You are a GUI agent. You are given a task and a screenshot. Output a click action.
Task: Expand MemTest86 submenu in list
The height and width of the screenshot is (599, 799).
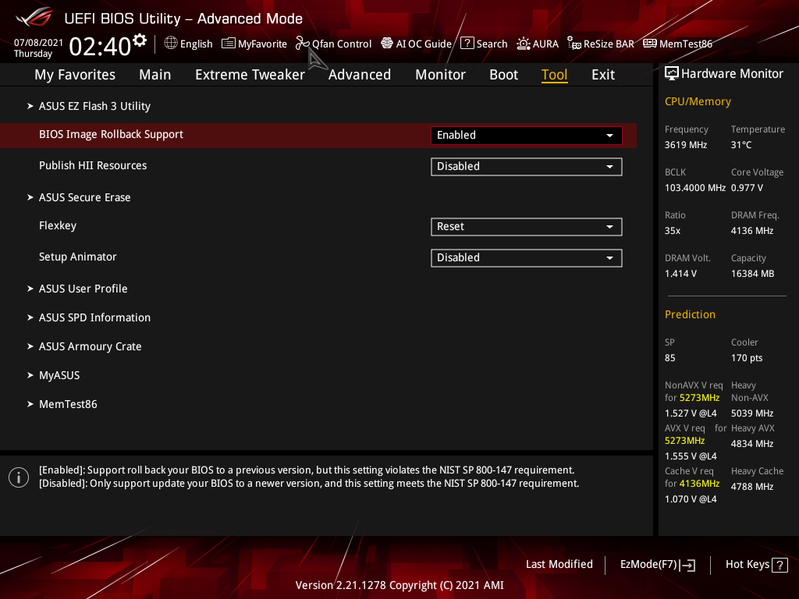point(68,404)
